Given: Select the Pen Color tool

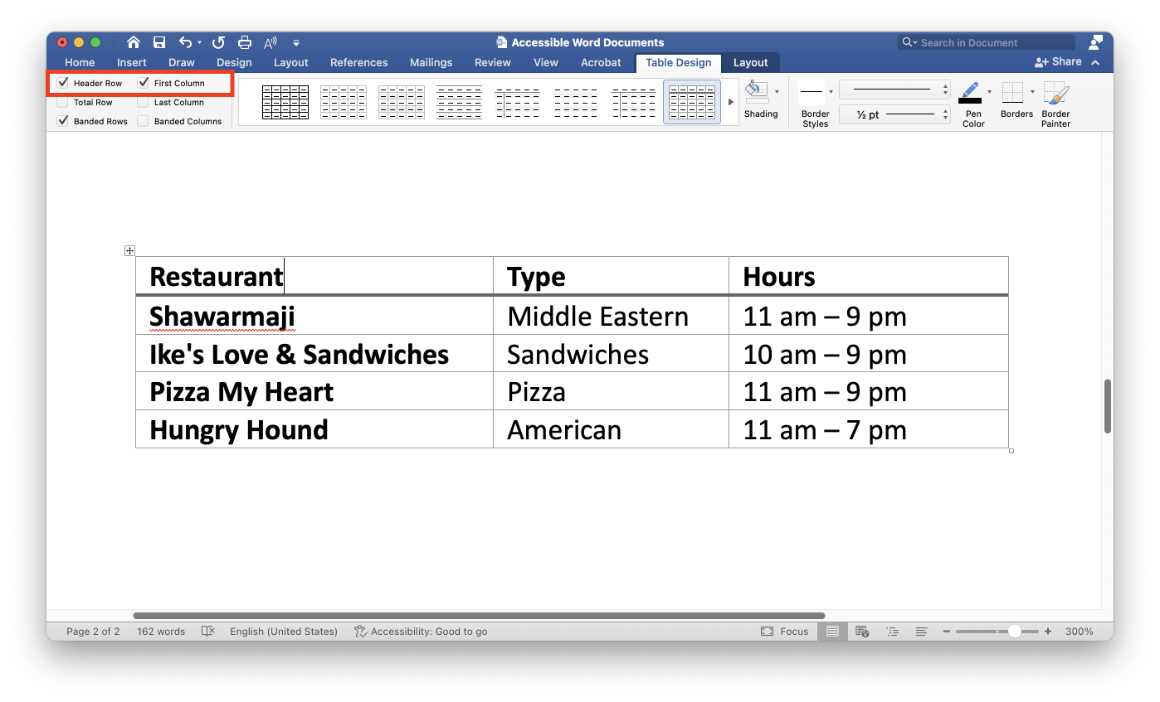Looking at the screenshot, I should tap(971, 93).
